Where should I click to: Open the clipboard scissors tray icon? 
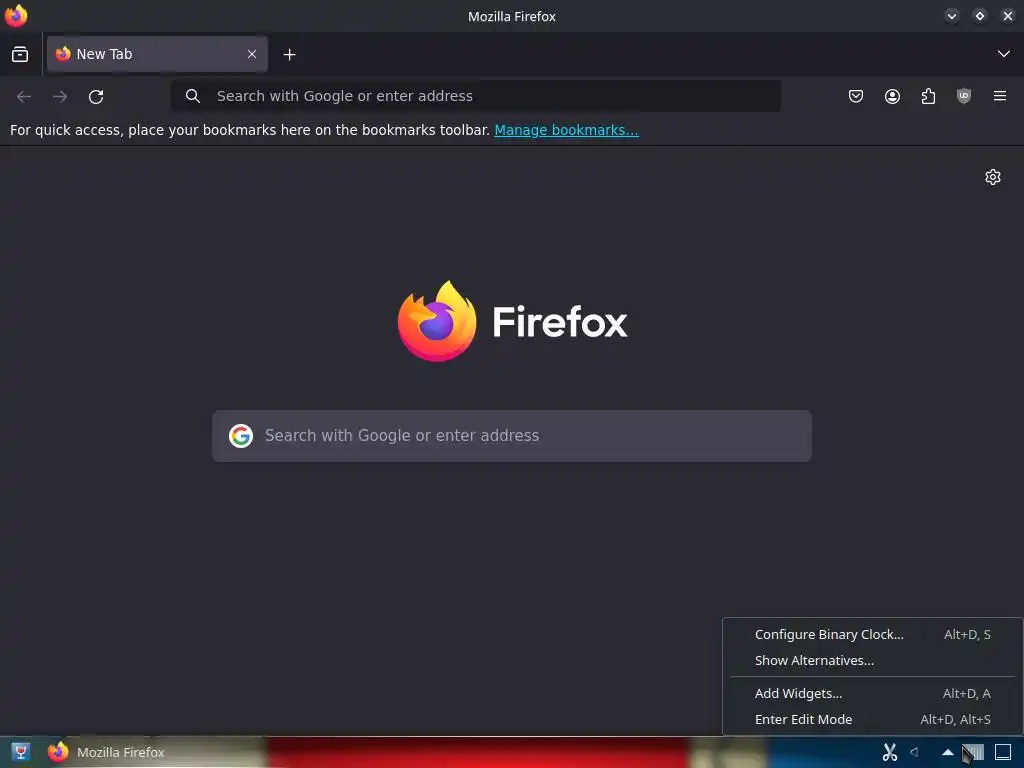tap(889, 752)
